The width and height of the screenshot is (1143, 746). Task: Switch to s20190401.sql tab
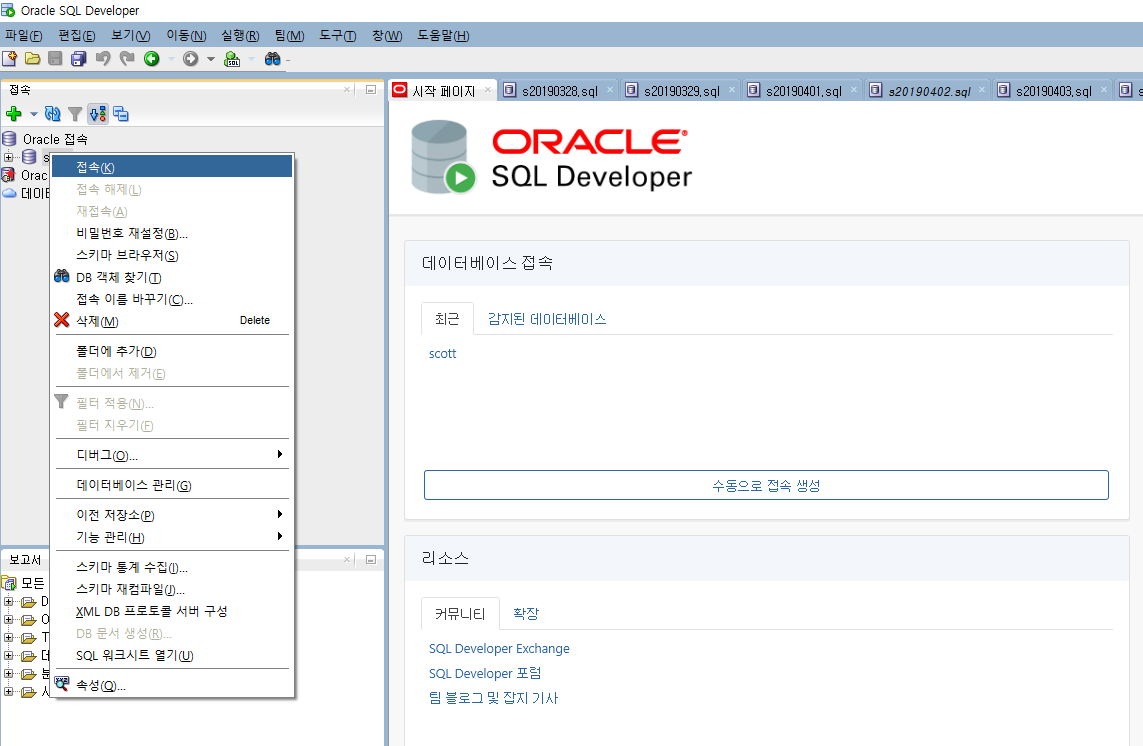803,90
